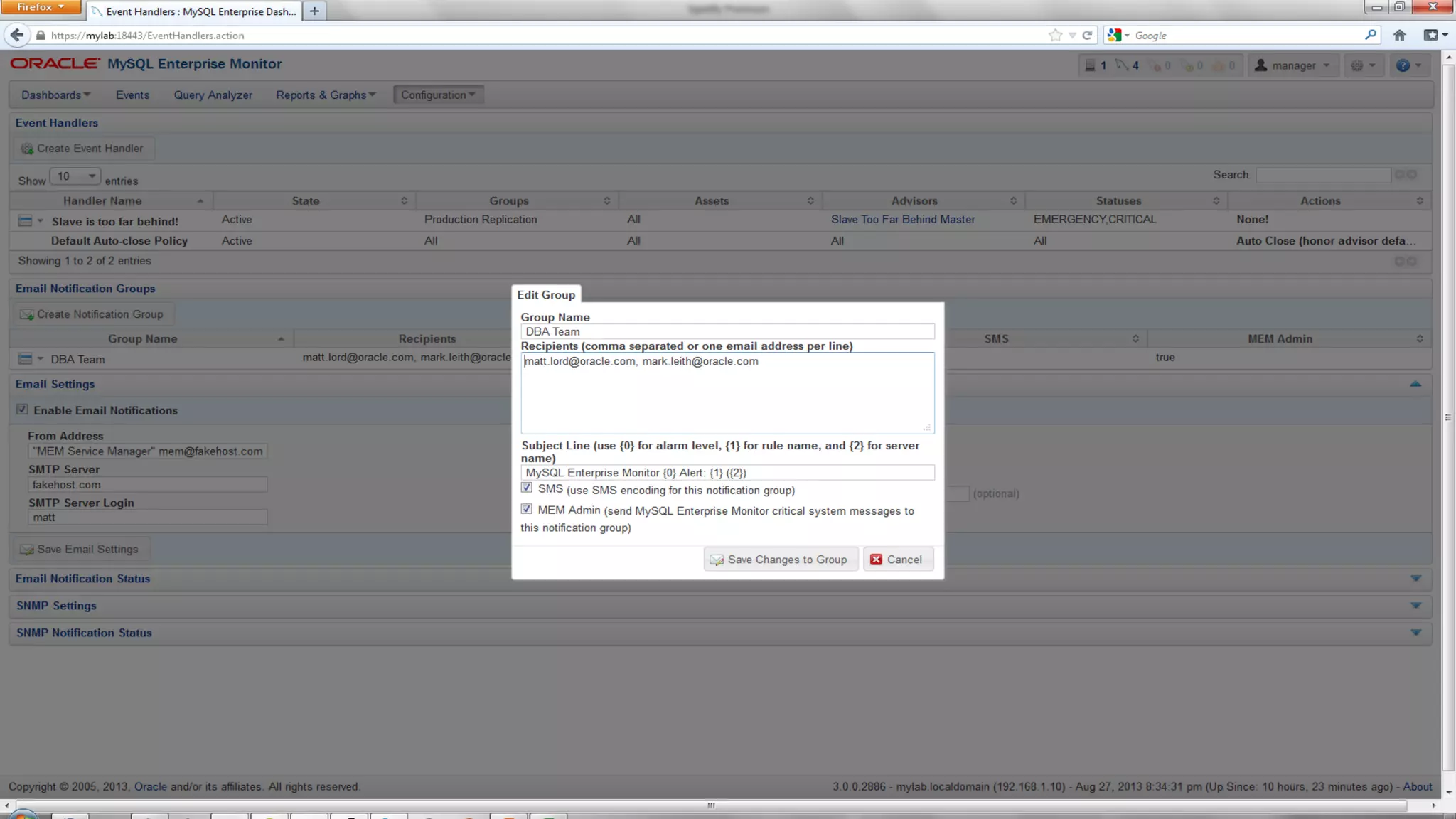This screenshot has width=1456, height=819.
Task: Open help via the blue question mark icon
Action: pos(1403,65)
